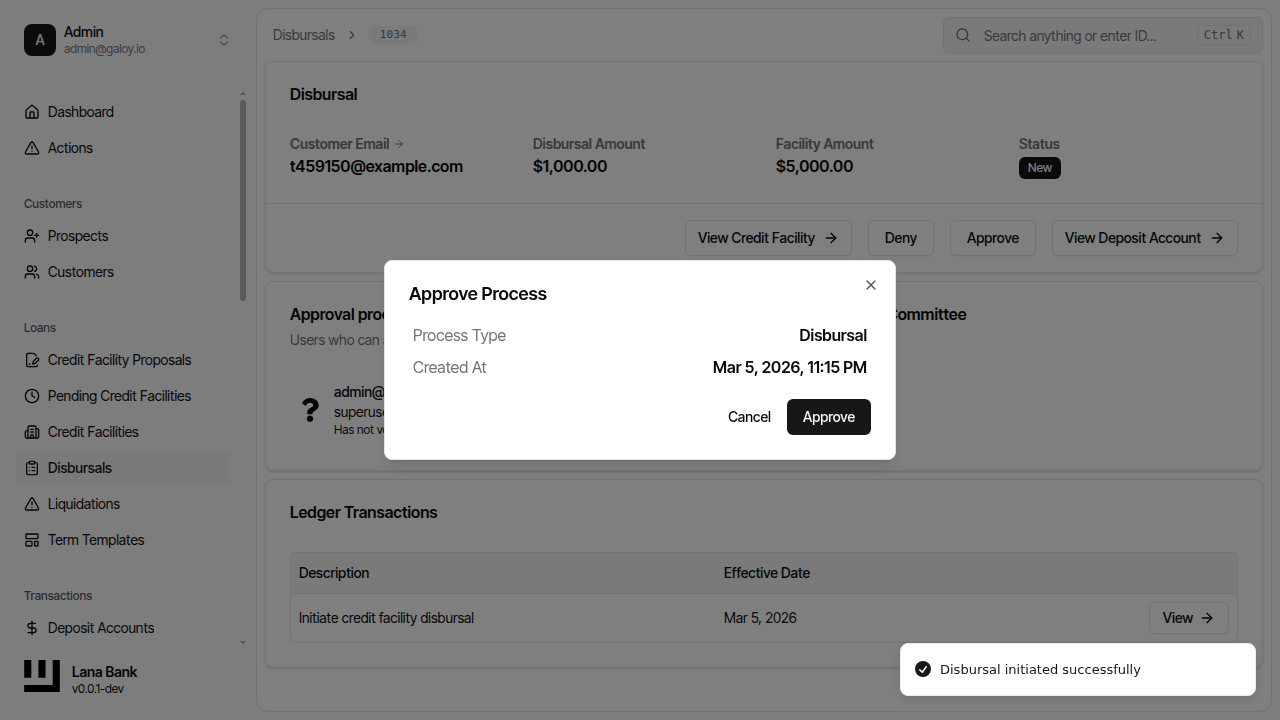Go to Disbursals breadcrumb link
This screenshot has height=720, width=1280.
point(304,35)
